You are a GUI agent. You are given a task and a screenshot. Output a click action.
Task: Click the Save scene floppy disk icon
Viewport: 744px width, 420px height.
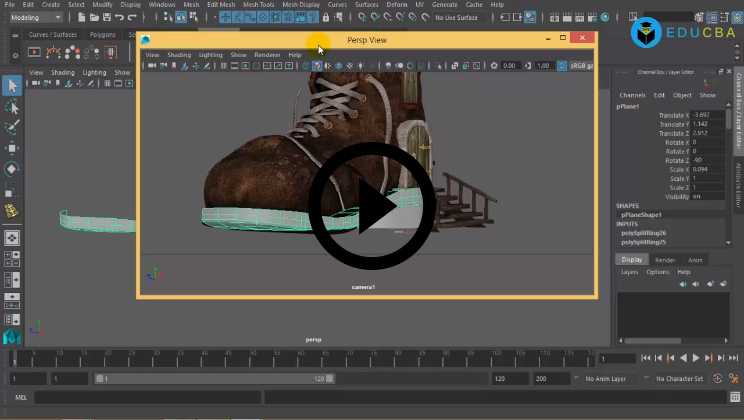point(104,17)
